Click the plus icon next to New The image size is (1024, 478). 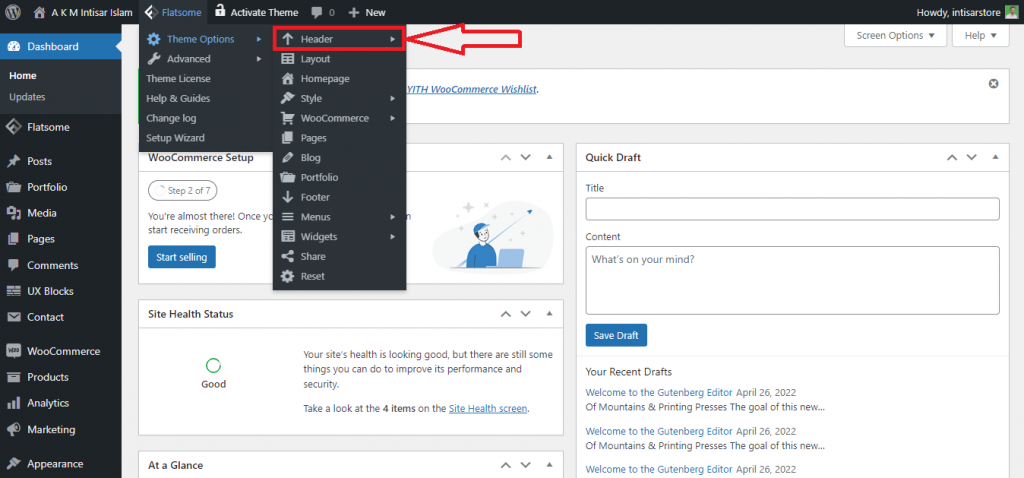tap(354, 12)
